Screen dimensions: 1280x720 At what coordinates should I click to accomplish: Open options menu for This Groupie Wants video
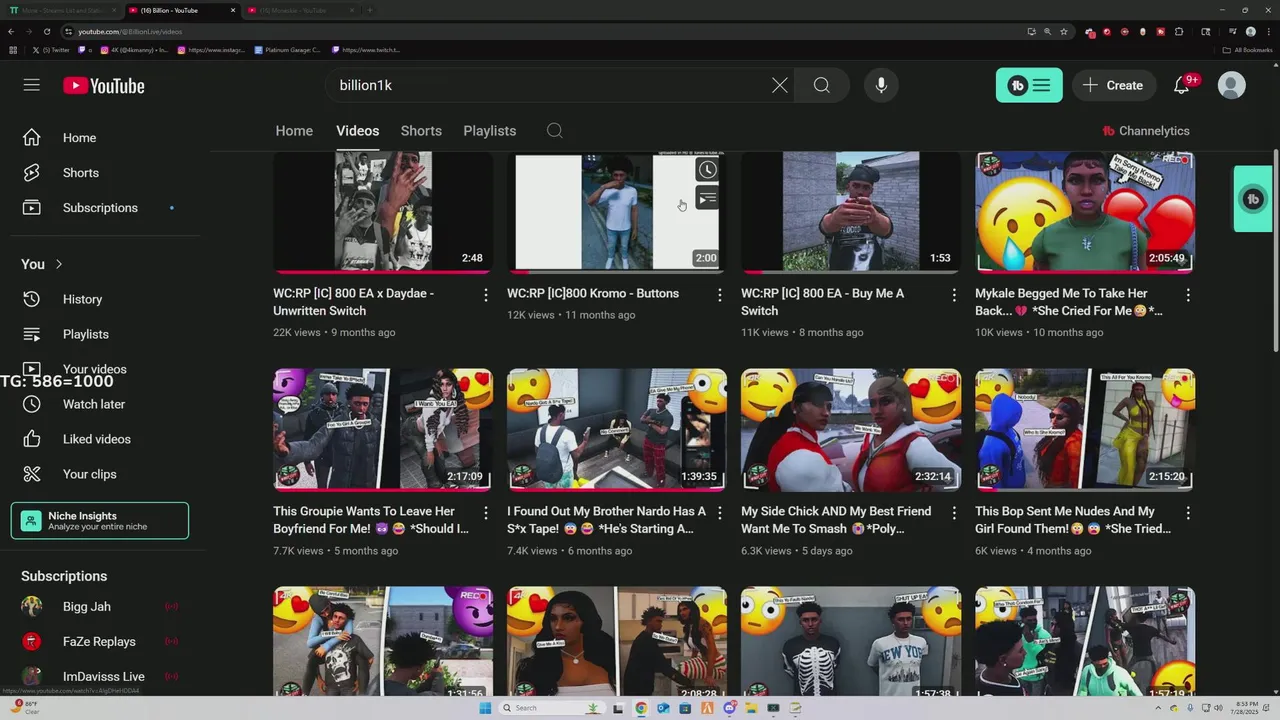486,513
